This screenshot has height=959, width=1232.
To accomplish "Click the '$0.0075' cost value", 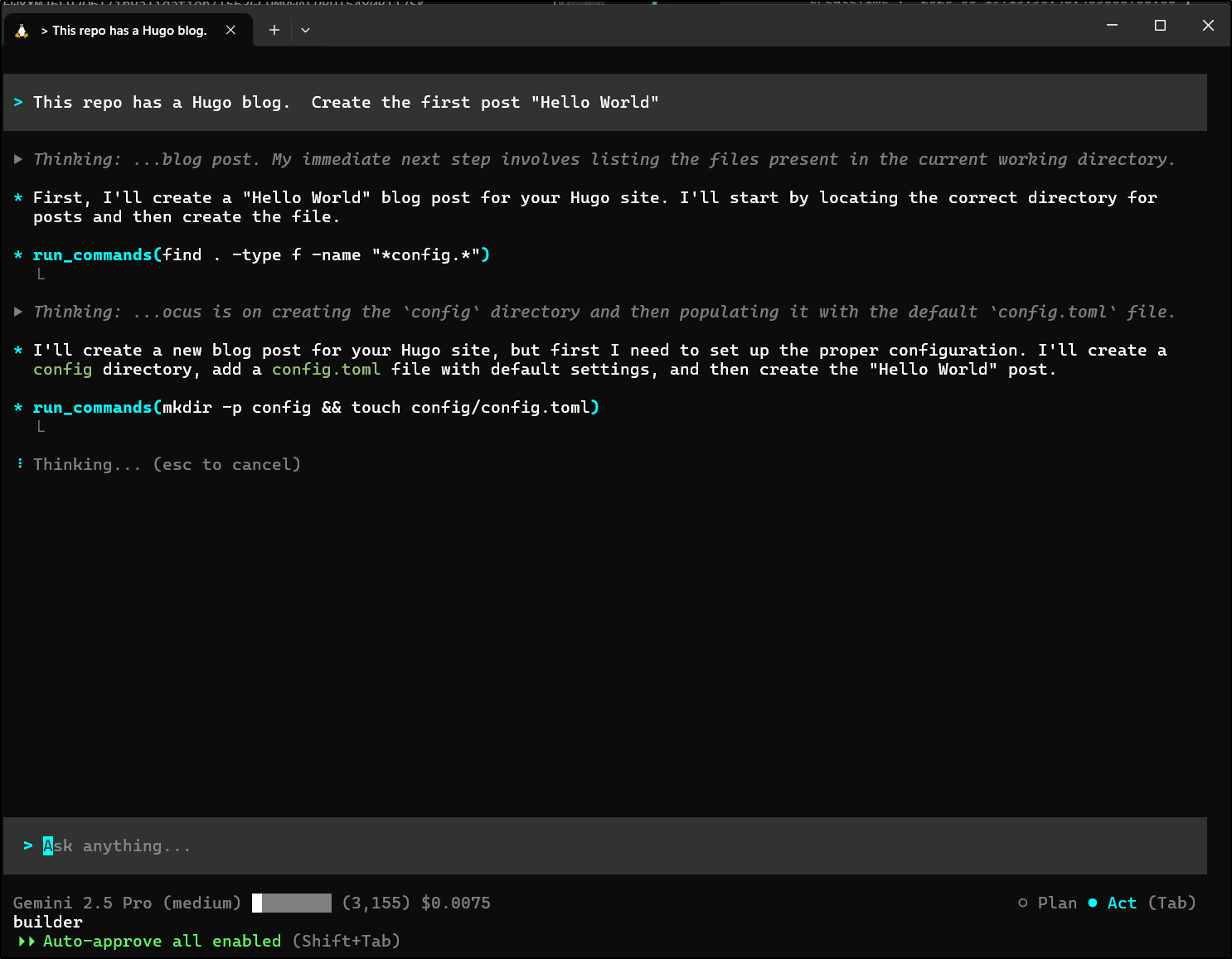I will click(x=456, y=903).
